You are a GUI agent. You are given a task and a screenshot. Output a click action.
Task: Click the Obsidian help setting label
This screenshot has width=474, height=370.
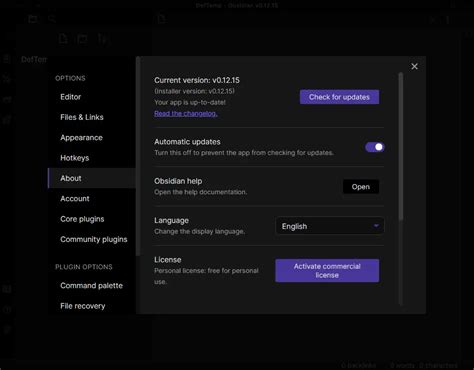pos(178,181)
